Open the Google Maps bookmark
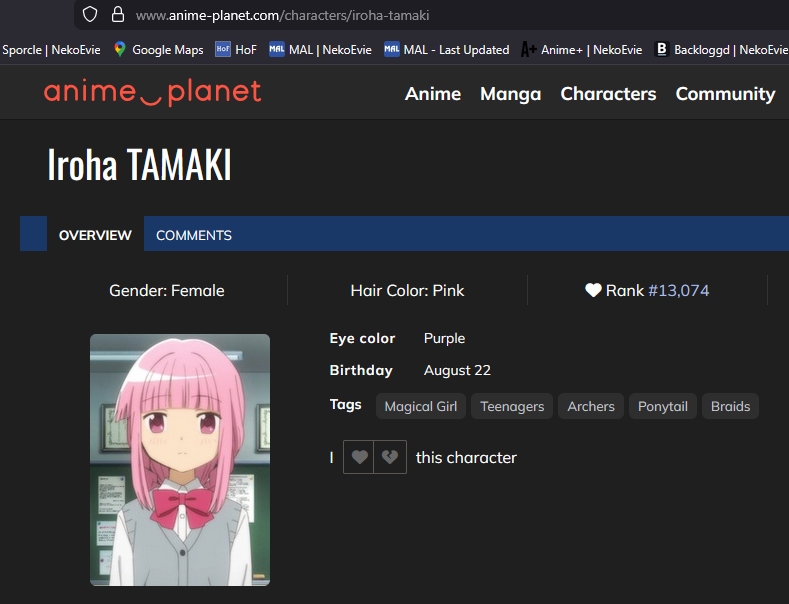This screenshot has height=604, width=789. point(159,50)
